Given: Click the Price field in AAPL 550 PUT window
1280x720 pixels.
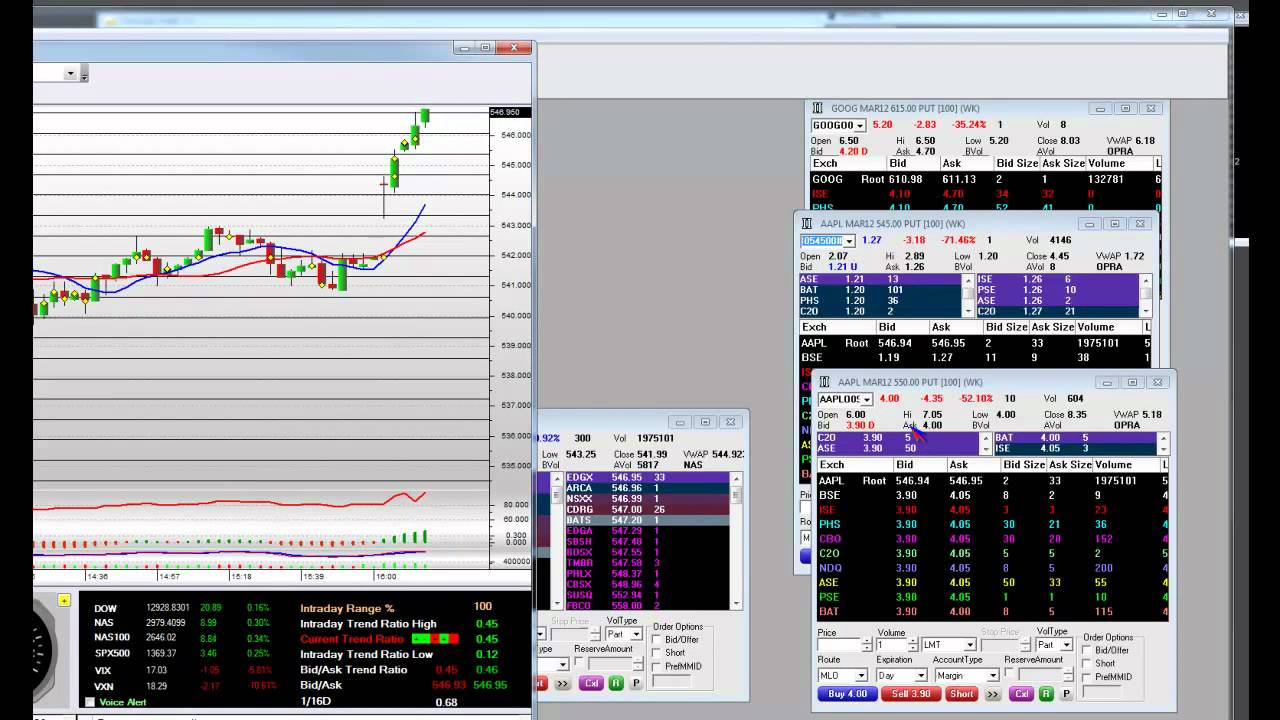Looking at the screenshot, I should (x=838, y=645).
